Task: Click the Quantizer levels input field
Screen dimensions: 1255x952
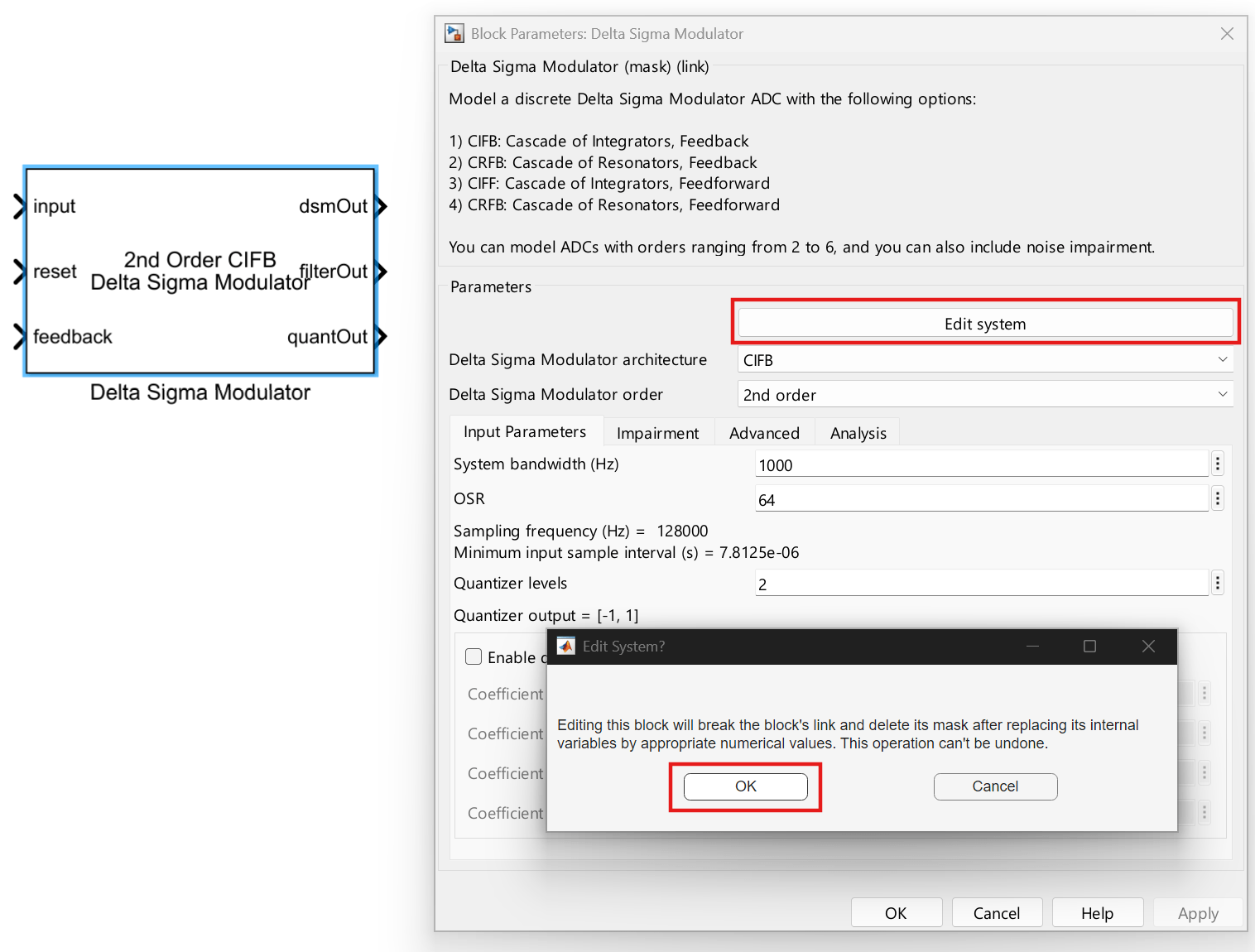Action: (981, 584)
